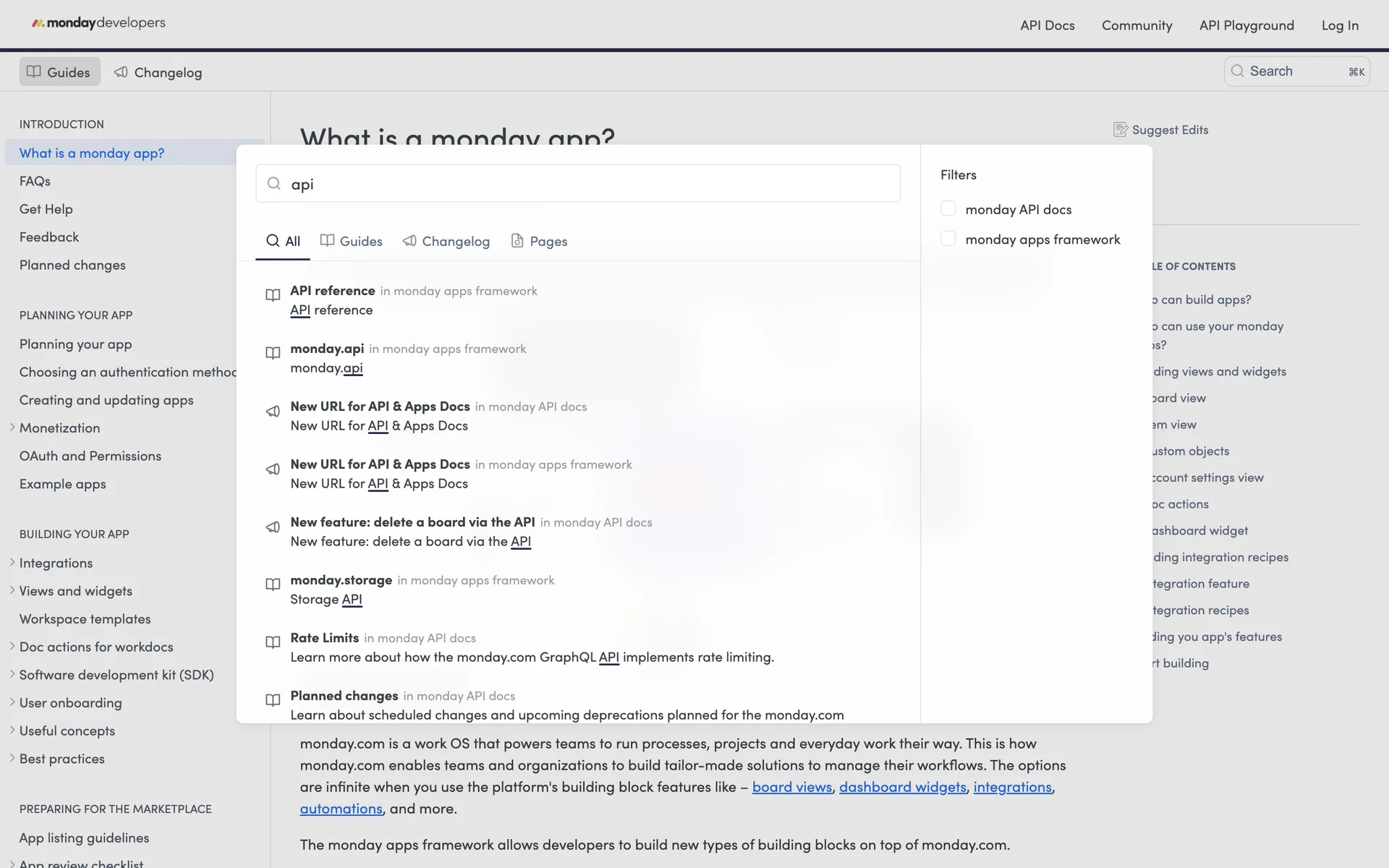Screen dimensions: 1389x868
Task: Expand Software development kit (SDK) section
Action: click(x=12, y=674)
